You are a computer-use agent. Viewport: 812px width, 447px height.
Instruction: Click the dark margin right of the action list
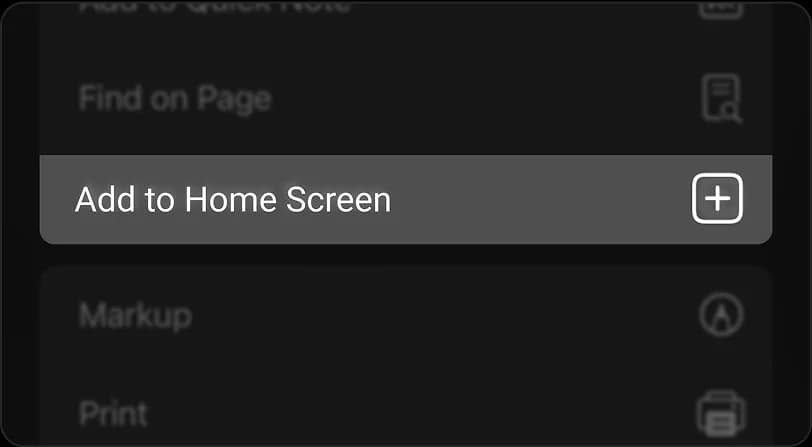coord(792,223)
